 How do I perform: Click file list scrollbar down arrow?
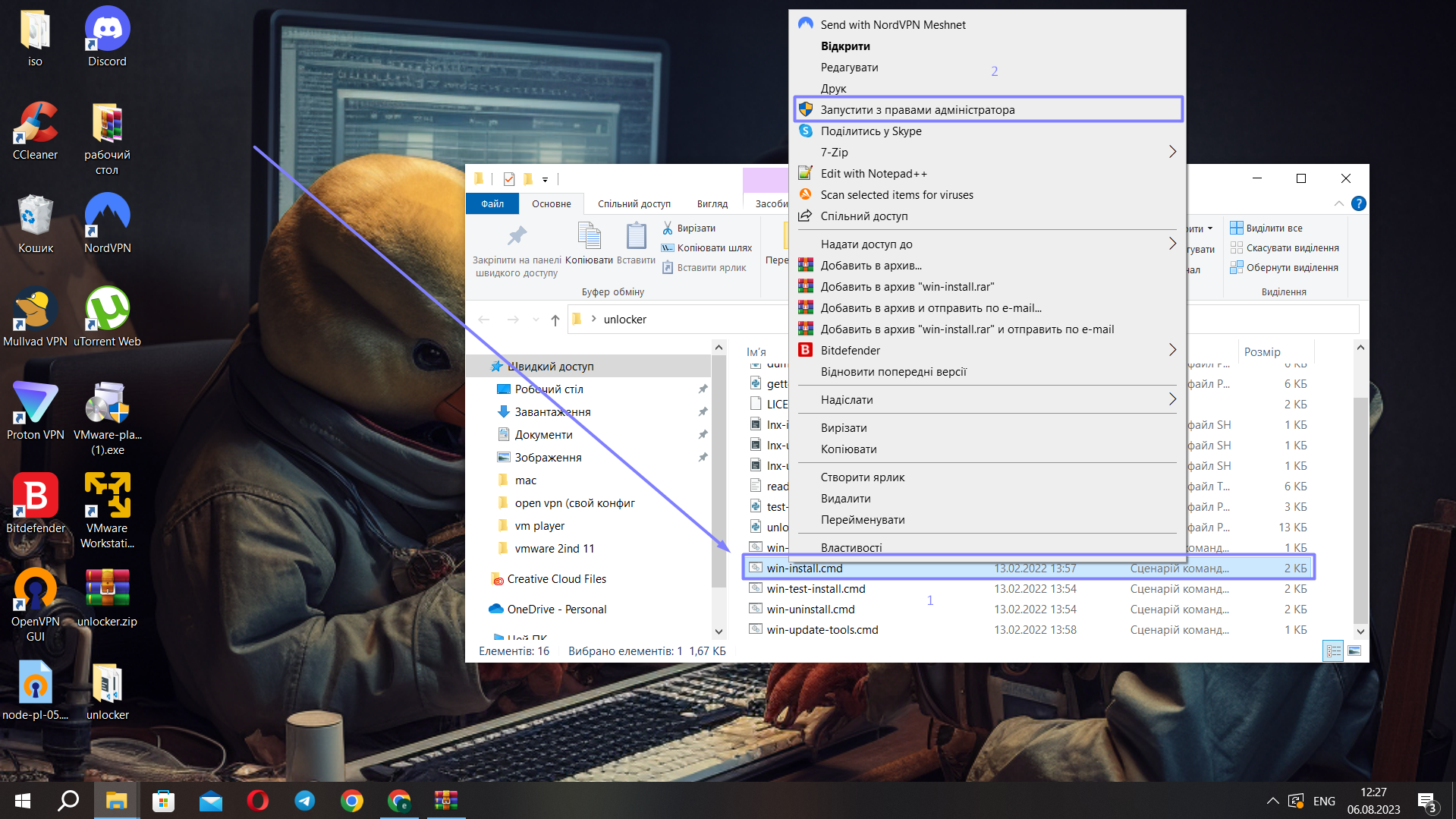coord(1360,631)
